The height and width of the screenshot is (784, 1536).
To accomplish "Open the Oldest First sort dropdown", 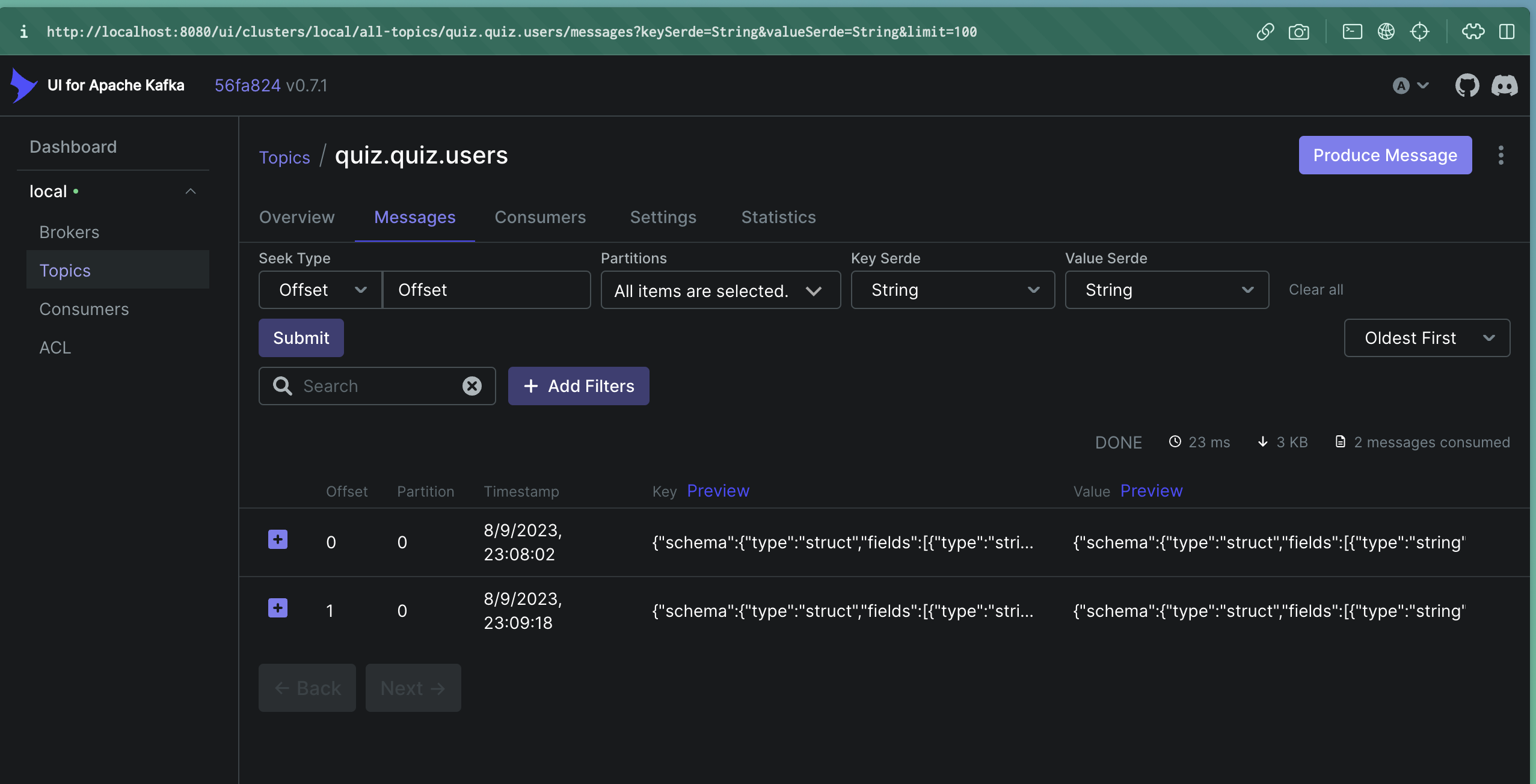I will (1426, 337).
